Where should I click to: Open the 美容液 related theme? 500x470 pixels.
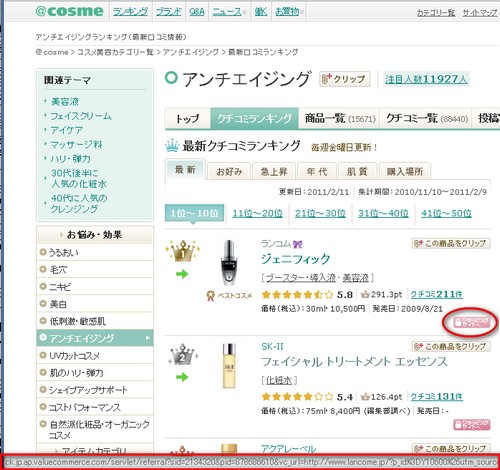pos(65,102)
